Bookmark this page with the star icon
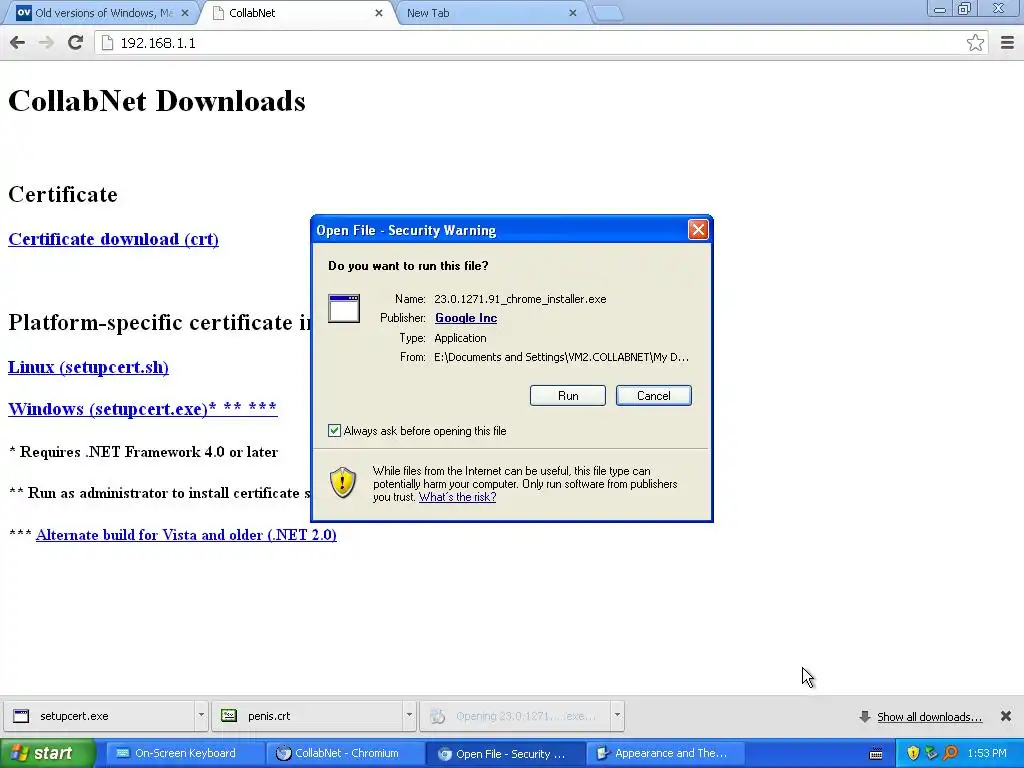This screenshot has width=1024, height=768. pyautogui.click(x=975, y=42)
